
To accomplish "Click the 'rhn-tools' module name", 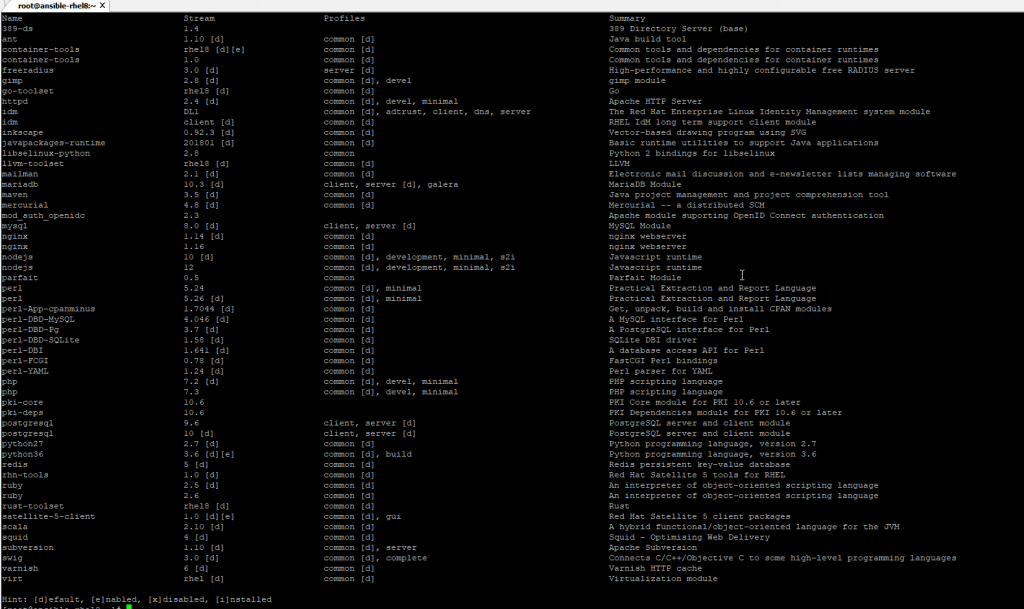I will coord(25,475).
